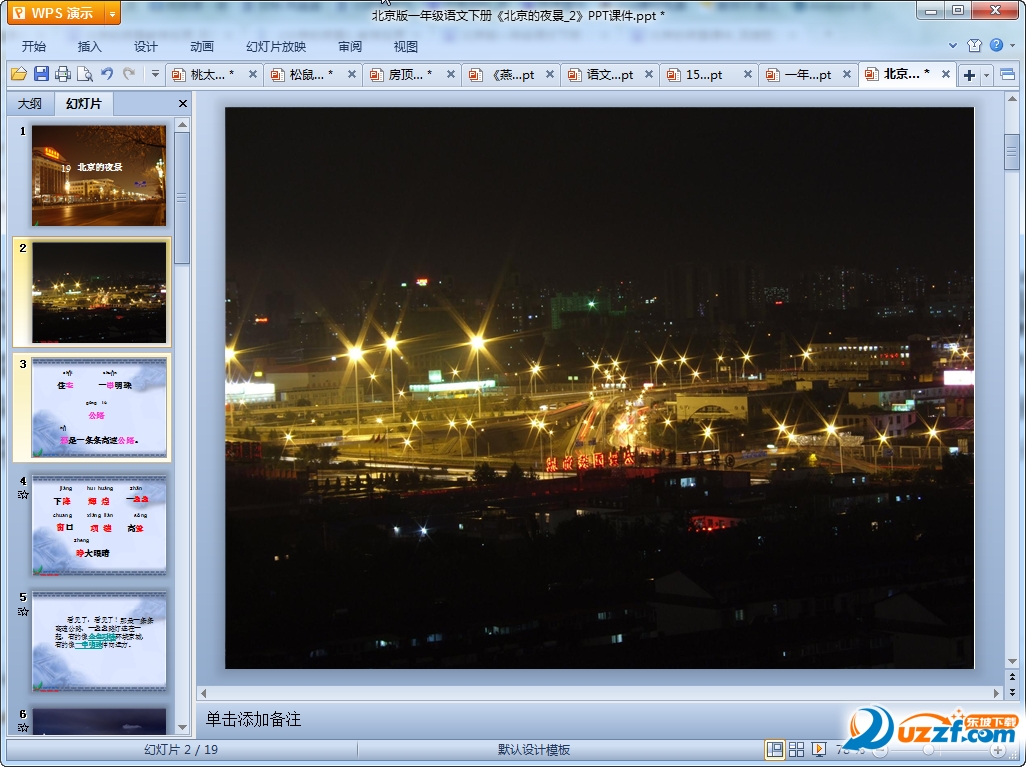Click the Print icon
1026x767 pixels.
click(x=63, y=74)
